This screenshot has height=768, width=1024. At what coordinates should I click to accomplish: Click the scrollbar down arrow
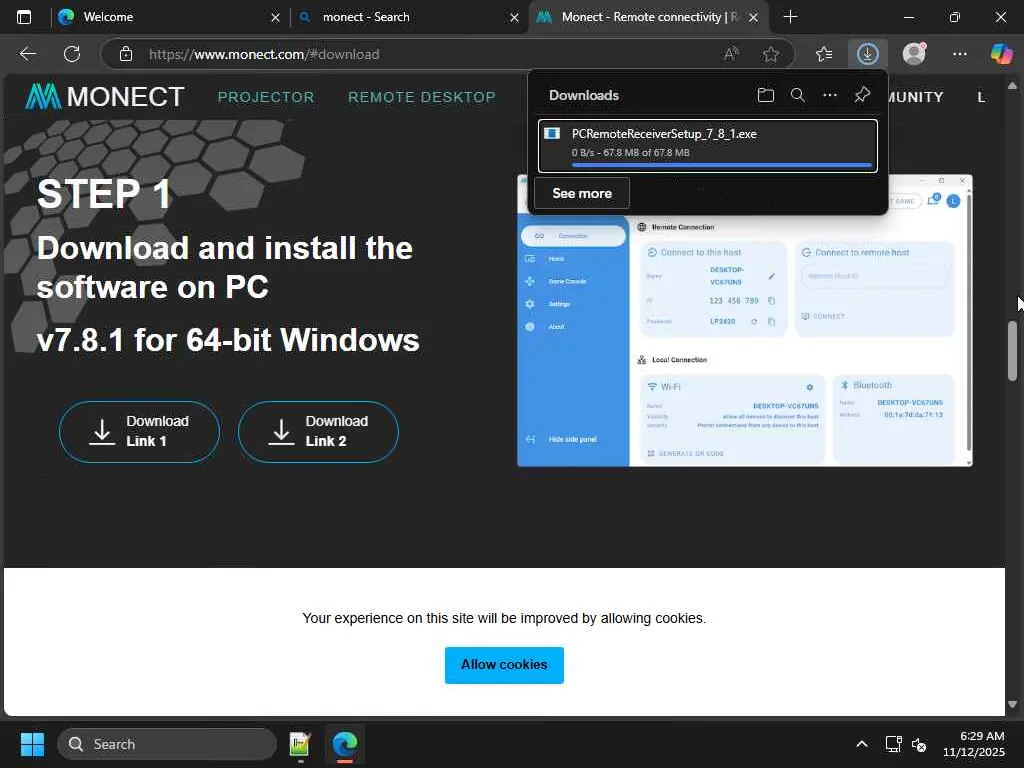[1012, 705]
